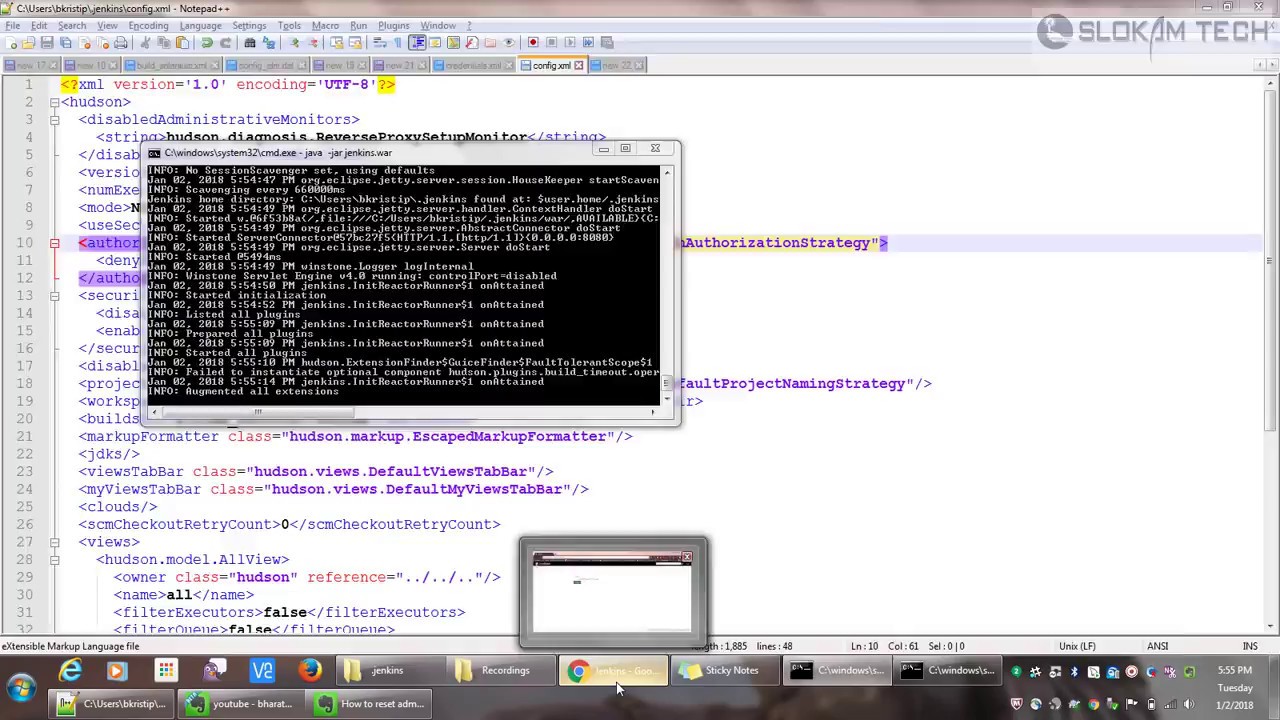Click the Save All toolbar icon
This screenshot has height=720, width=1280.
point(66,43)
